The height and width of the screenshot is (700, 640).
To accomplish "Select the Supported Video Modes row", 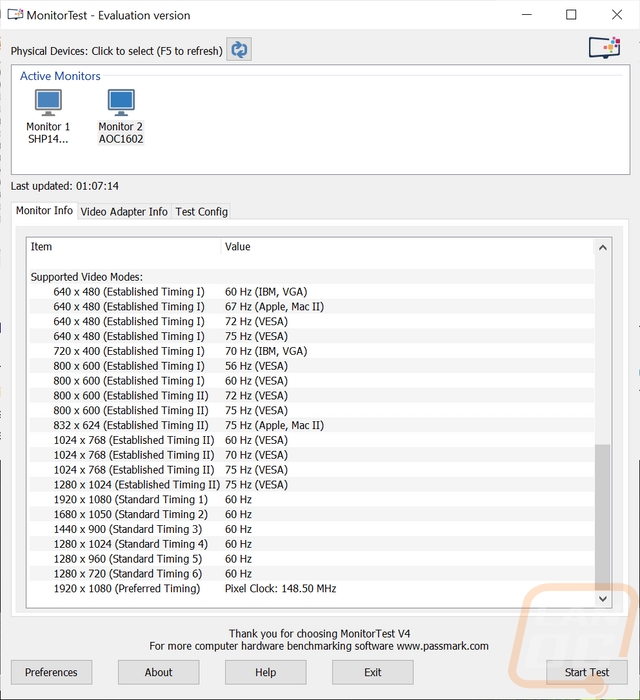I will (312, 277).
